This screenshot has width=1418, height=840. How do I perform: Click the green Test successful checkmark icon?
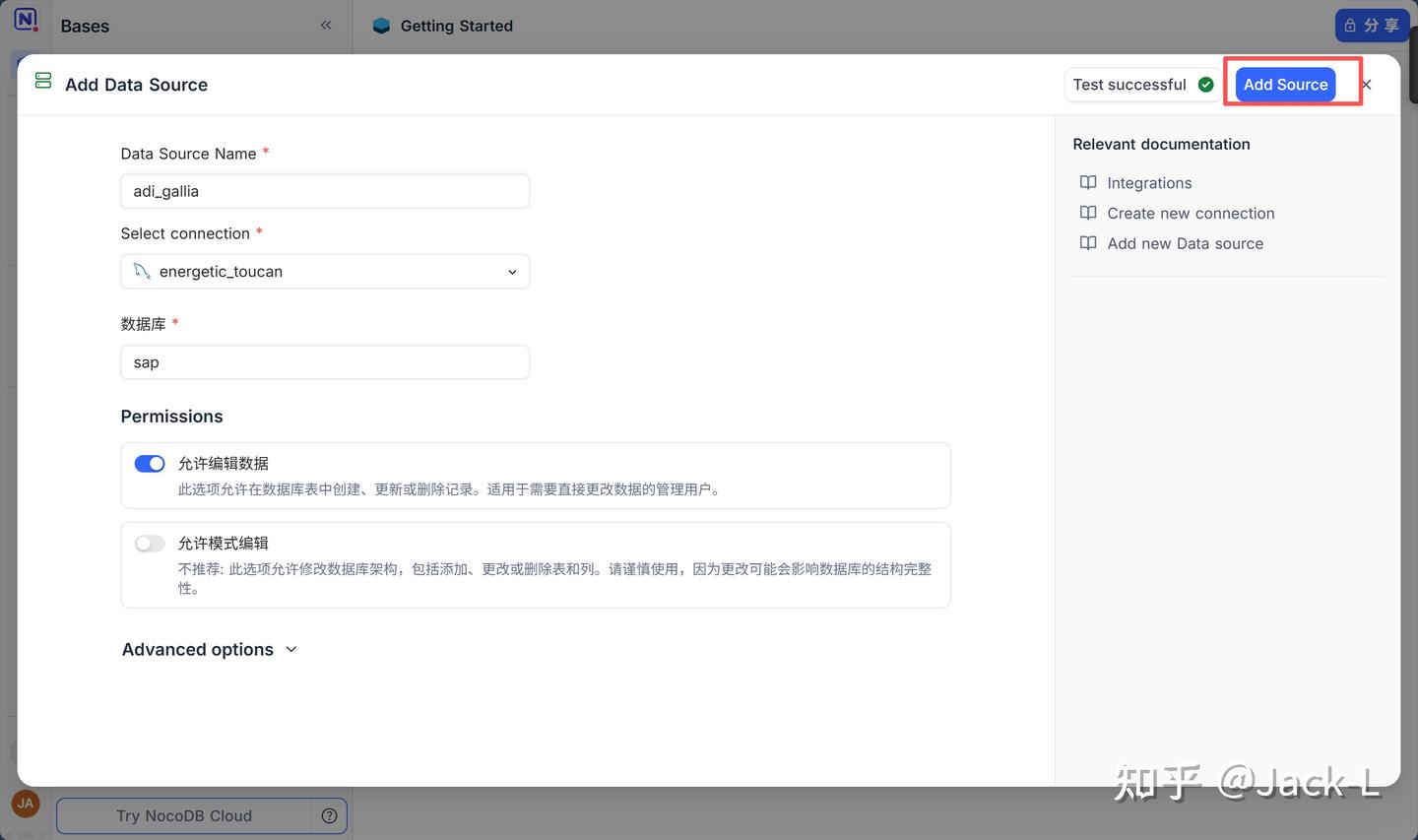[x=1205, y=85]
